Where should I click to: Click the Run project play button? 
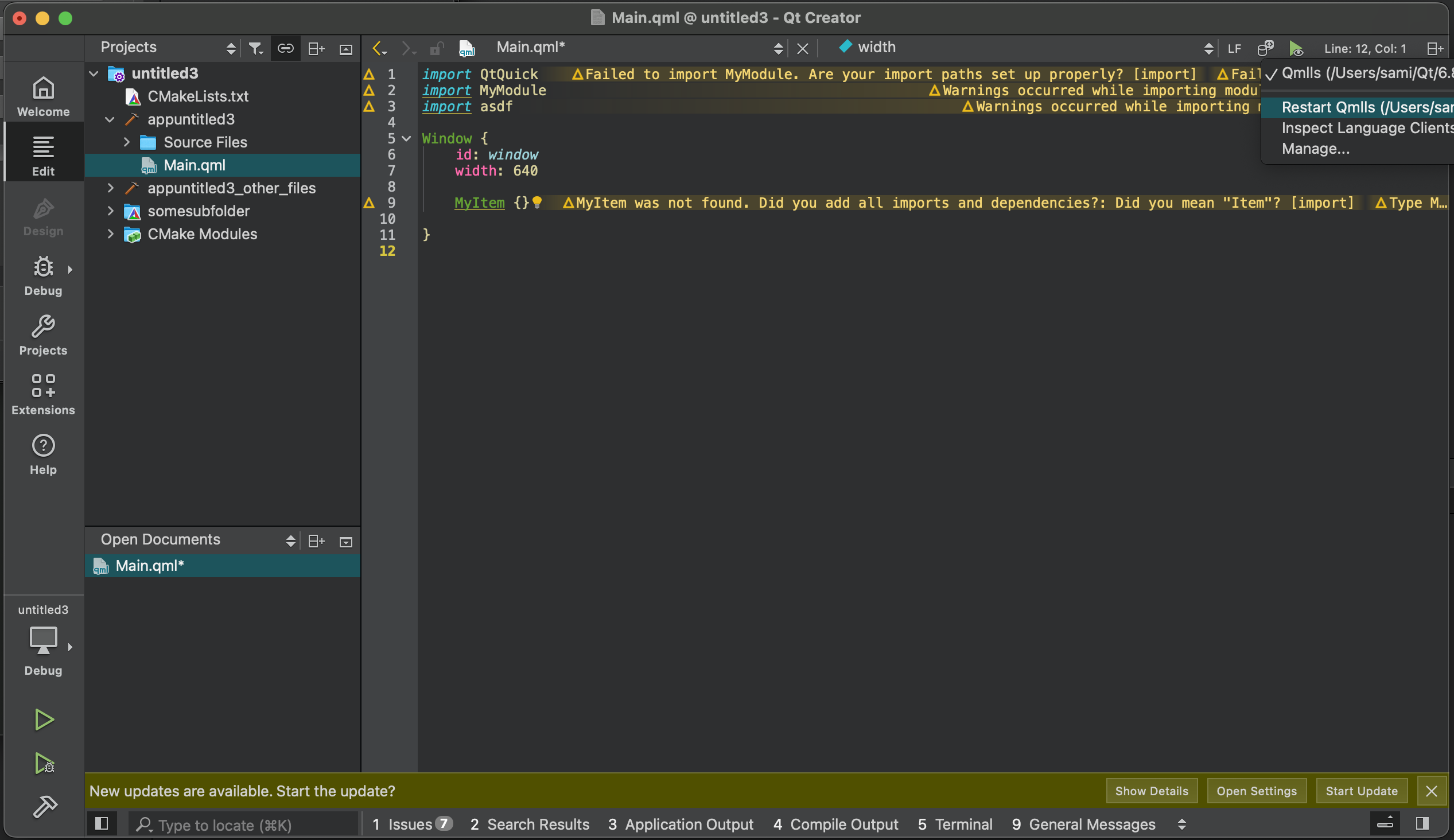click(44, 720)
